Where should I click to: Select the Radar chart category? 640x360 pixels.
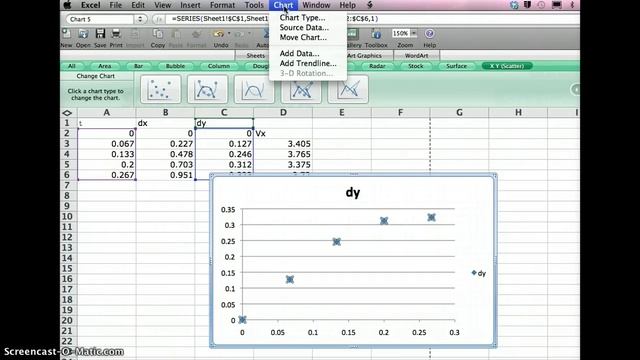coord(377,66)
